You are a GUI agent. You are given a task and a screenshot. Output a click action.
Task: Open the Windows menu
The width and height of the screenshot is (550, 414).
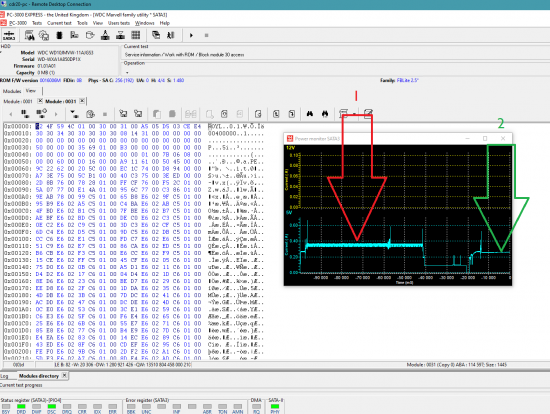click(x=145, y=23)
